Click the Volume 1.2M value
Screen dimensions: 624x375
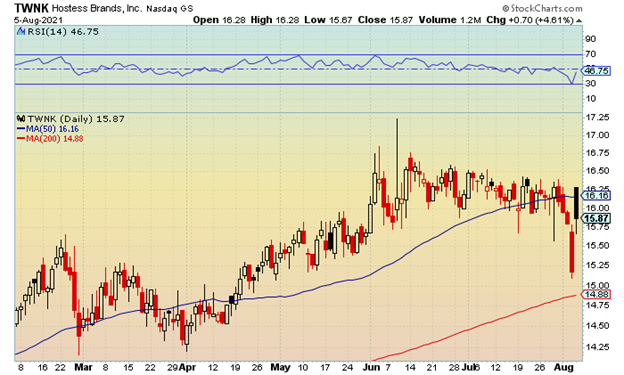(x=450, y=20)
